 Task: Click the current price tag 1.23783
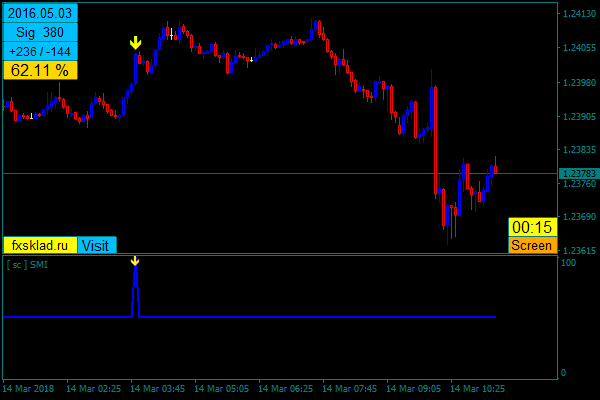coord(576,174)
